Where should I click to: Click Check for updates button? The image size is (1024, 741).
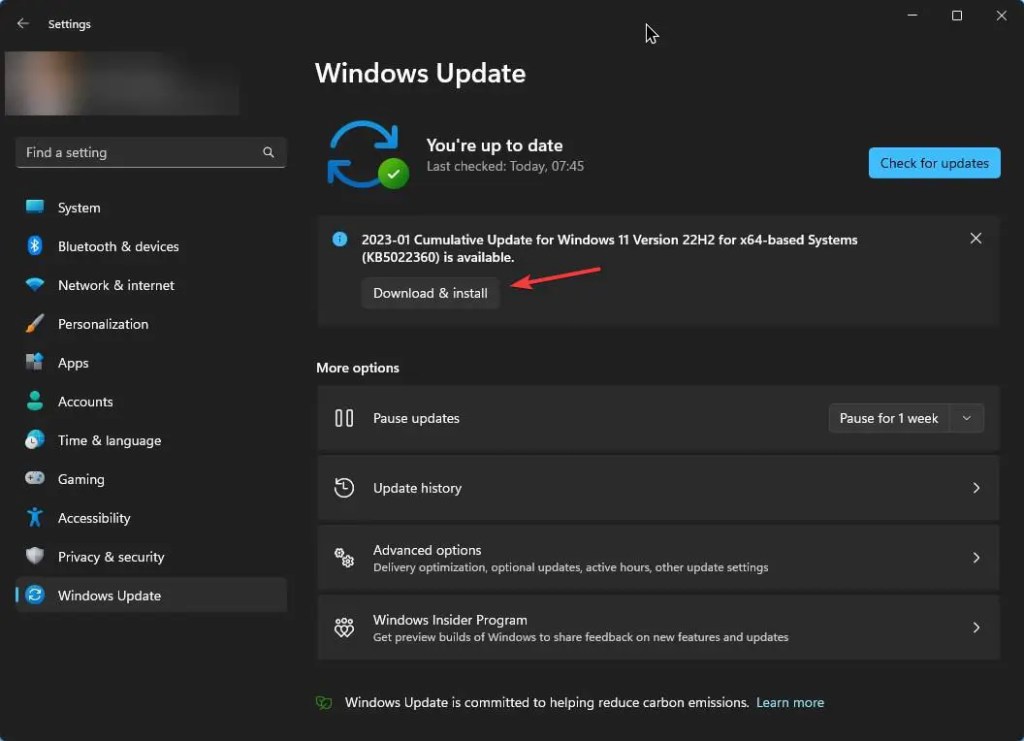click(x=934, y=163)
